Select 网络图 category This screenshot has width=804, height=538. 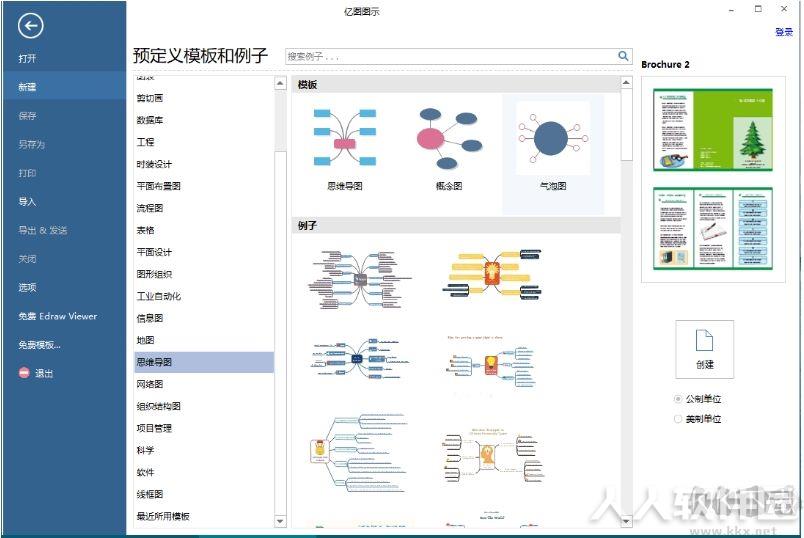point(149,384)
